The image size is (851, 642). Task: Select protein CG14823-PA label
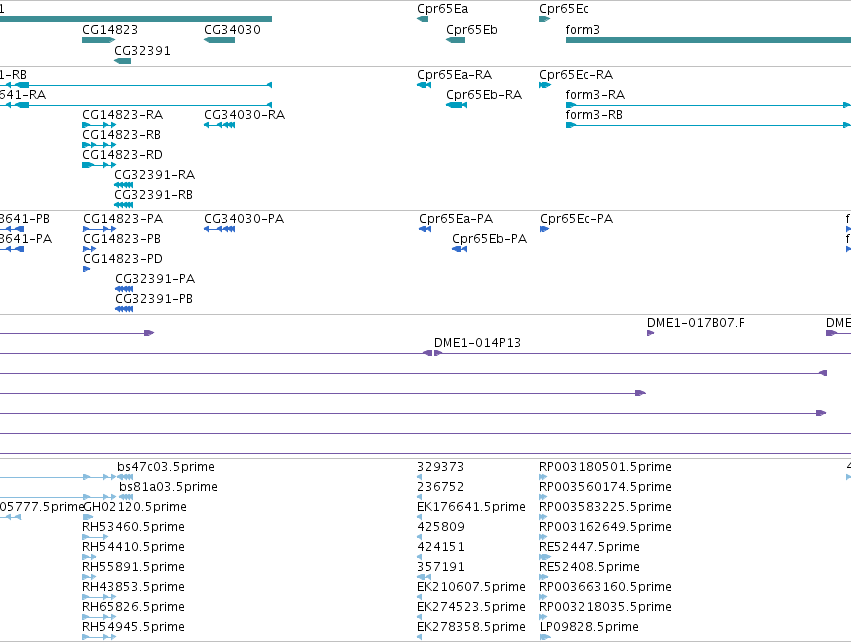123,219
